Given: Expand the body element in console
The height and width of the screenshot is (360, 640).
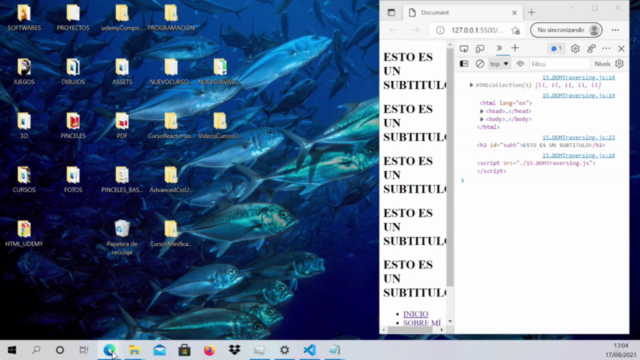Looking at the screenshot, I should [482, 119].
